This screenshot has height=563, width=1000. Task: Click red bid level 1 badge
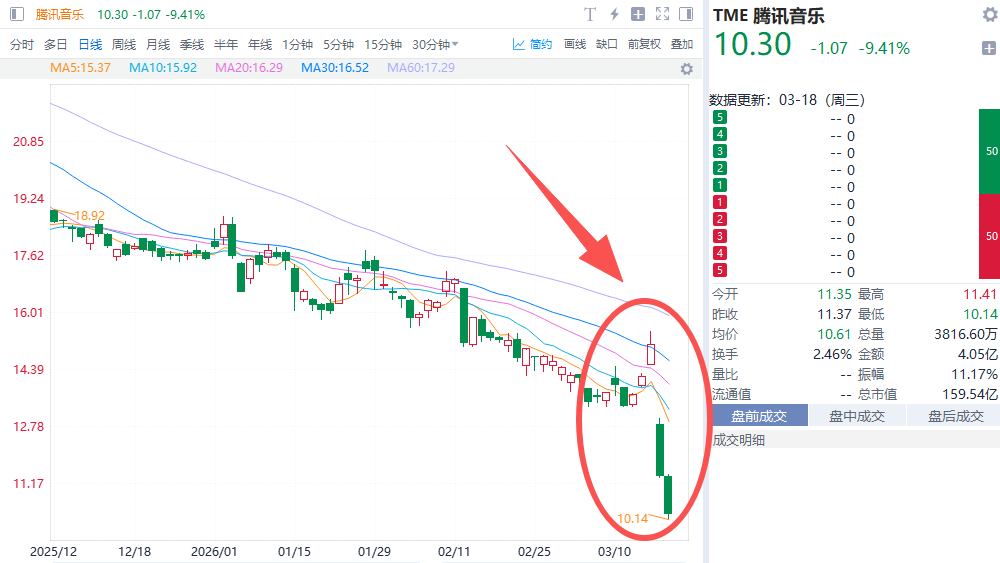click(720, 202)
